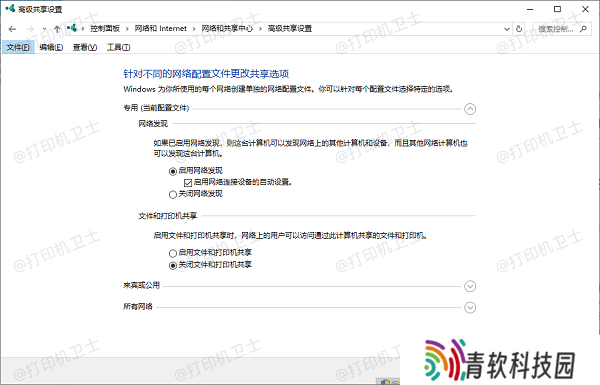Open the 编辑(E) menu
The height and width of the screenshot is (385, 600).
(x=51, y=47)
